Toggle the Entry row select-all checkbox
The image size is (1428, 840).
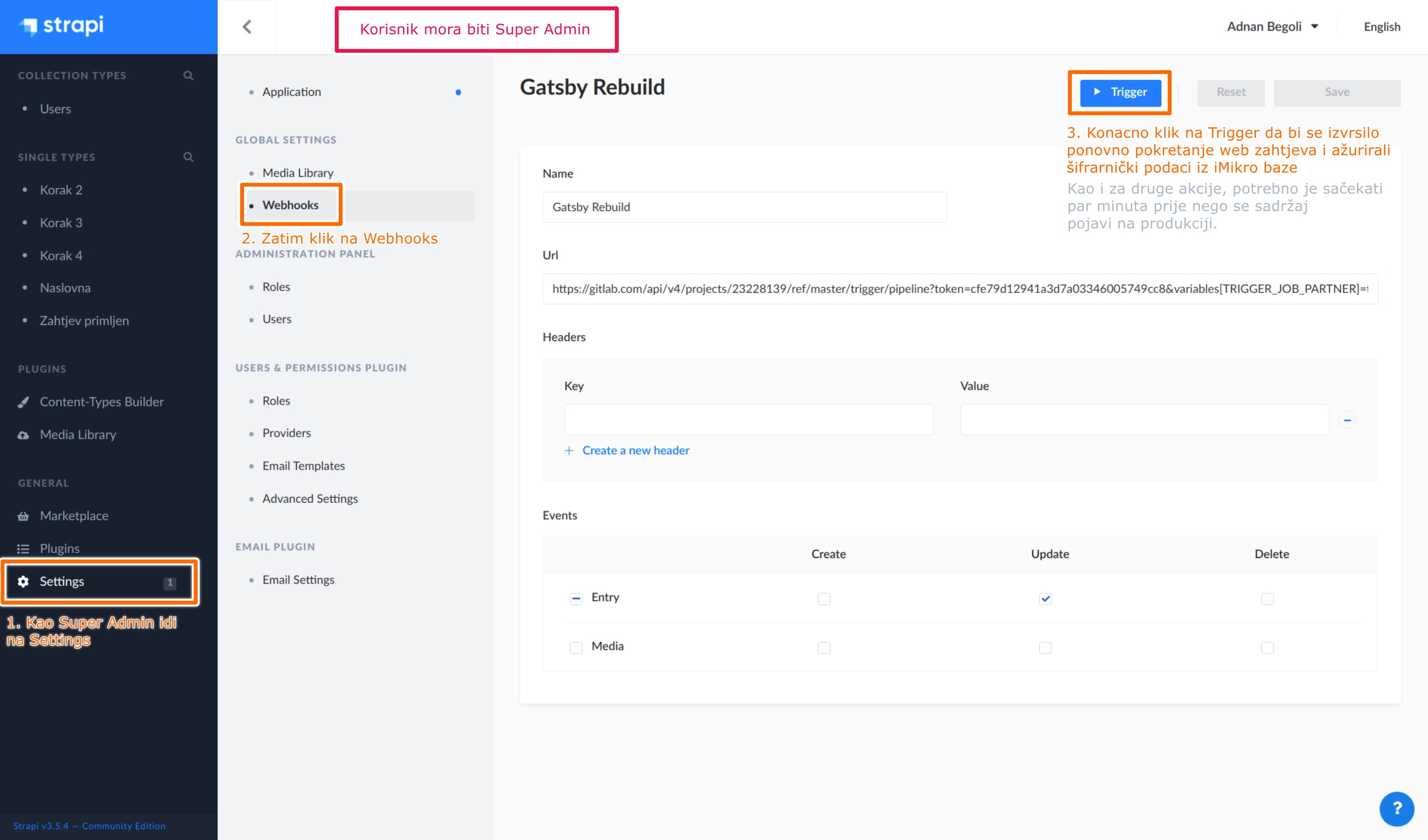click(576, 599)
